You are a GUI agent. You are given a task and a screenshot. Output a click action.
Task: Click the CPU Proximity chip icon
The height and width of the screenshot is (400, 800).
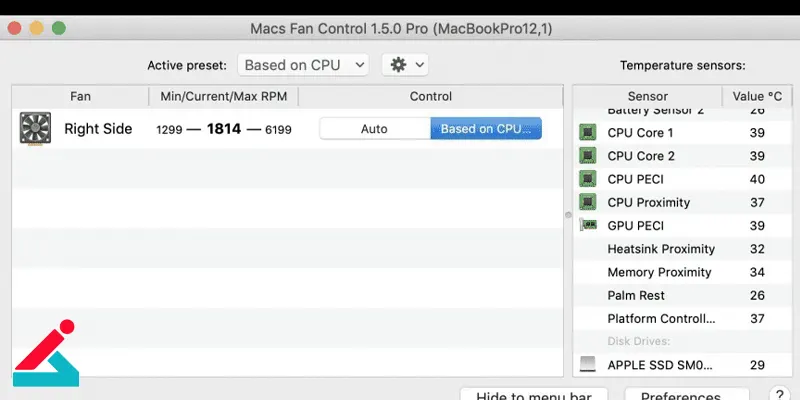[588, 202]
